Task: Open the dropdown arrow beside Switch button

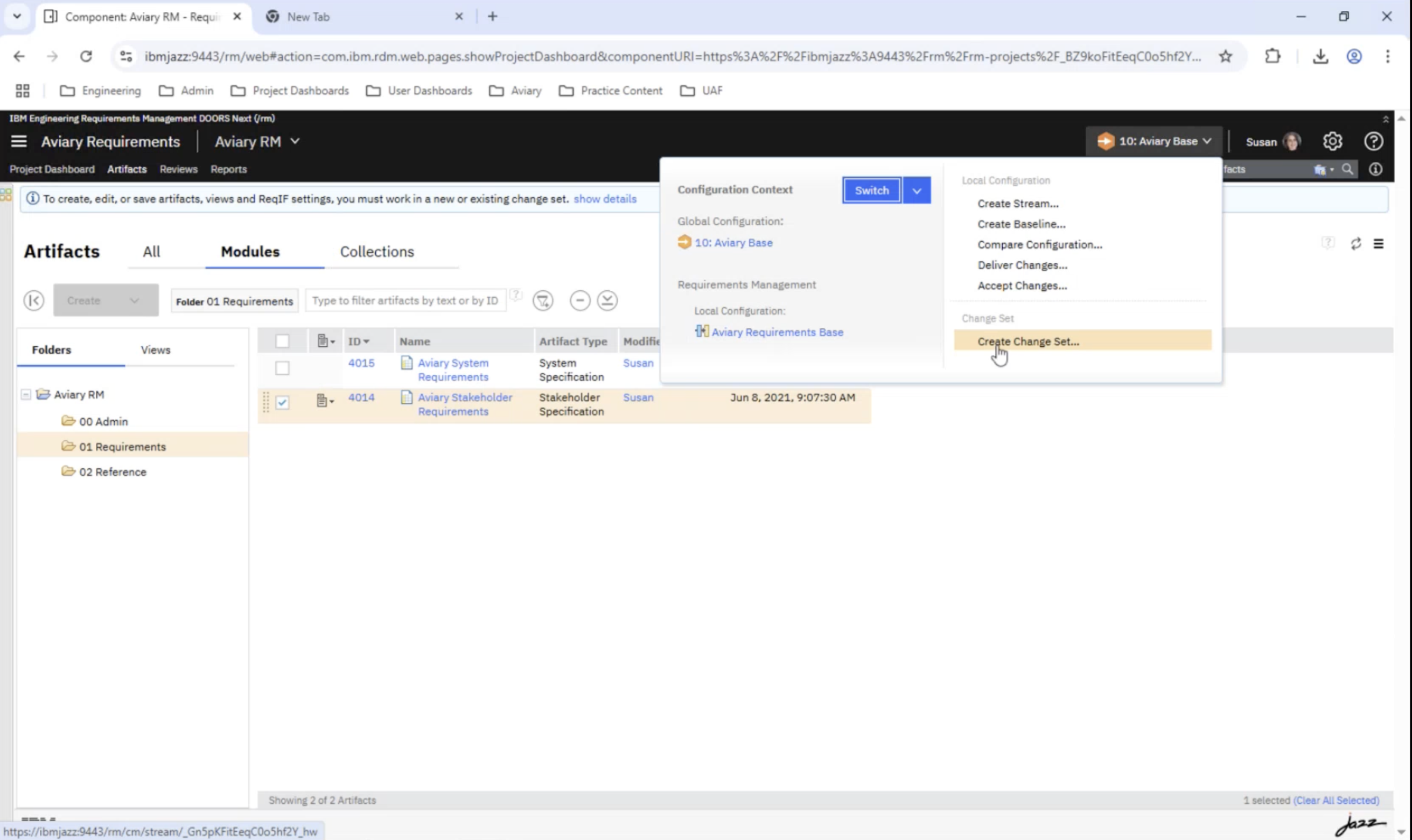Action: click(x=916, y=191)
